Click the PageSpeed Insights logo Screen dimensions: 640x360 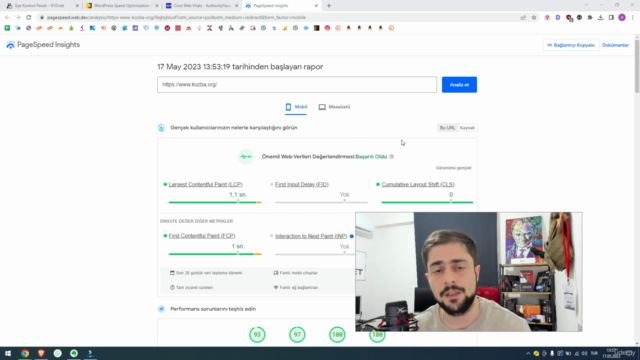coord(43,45)
